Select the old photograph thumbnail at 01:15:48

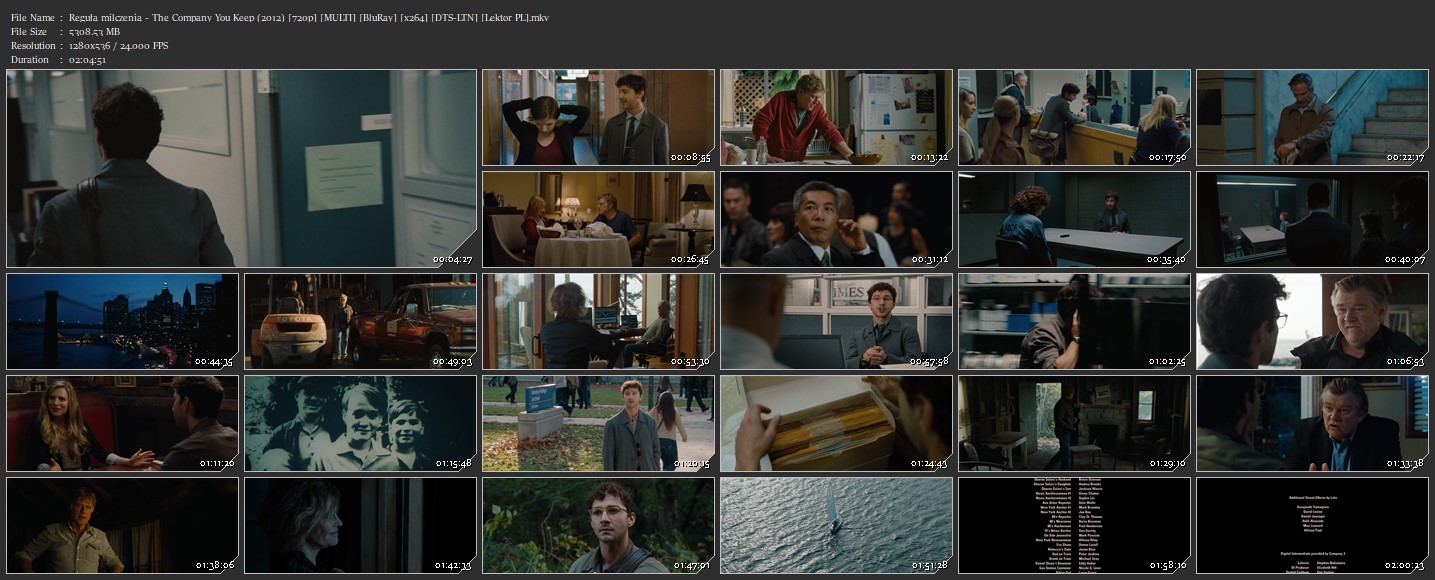coord(360,423)
